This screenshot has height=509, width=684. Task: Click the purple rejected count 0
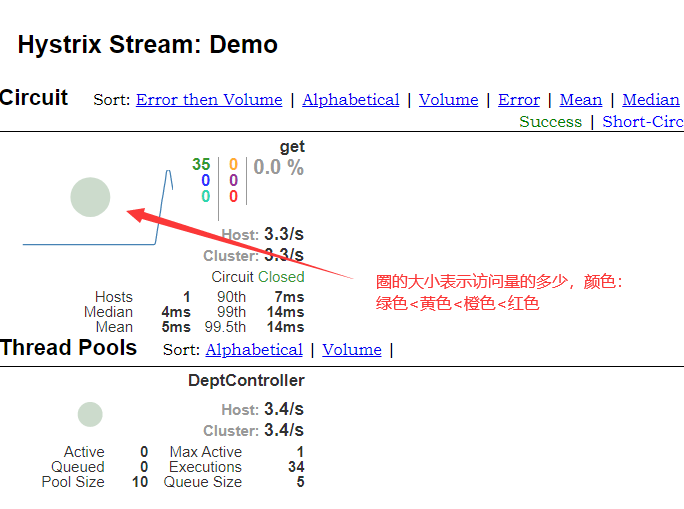point(233,180)
